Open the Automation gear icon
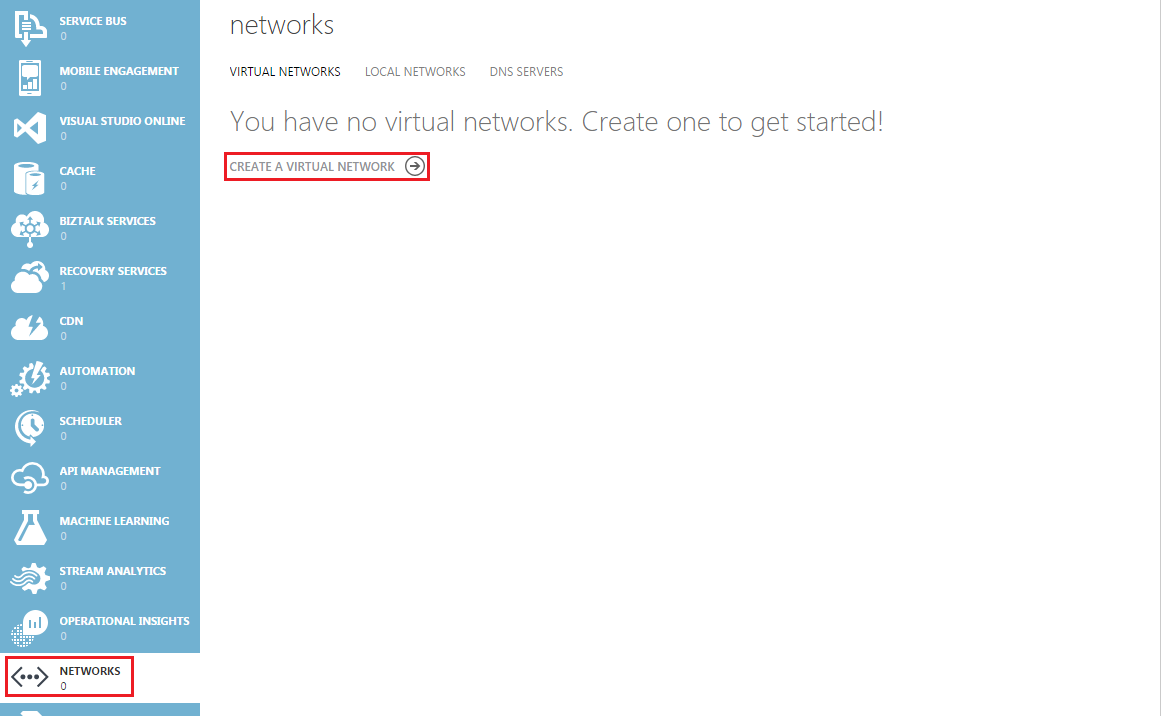 click(30, 378)
